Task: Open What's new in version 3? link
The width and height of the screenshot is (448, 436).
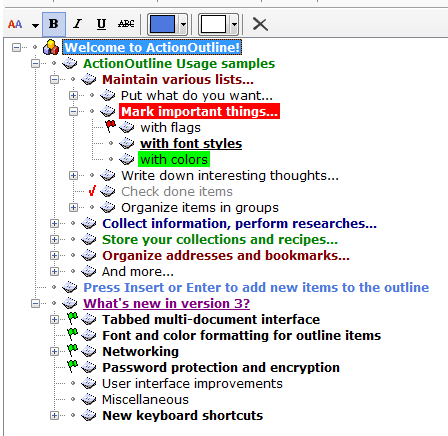Action: (166, 303)
